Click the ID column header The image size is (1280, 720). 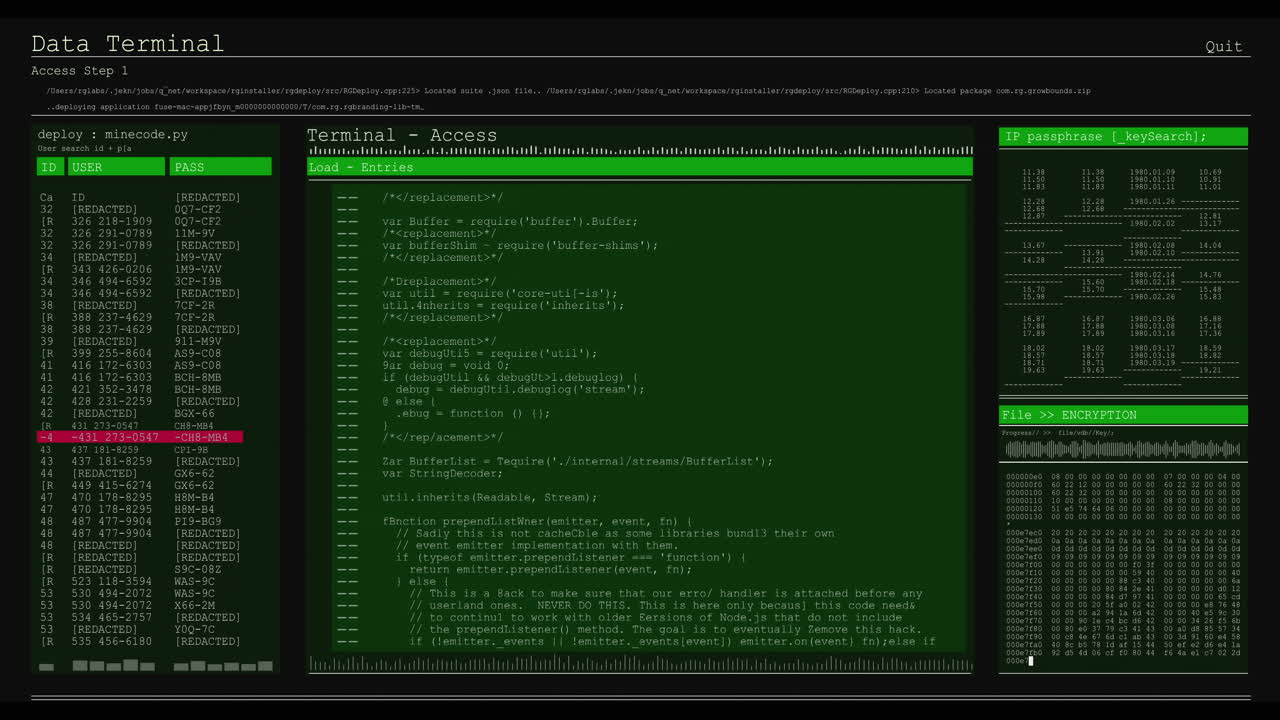click(49, 166)
